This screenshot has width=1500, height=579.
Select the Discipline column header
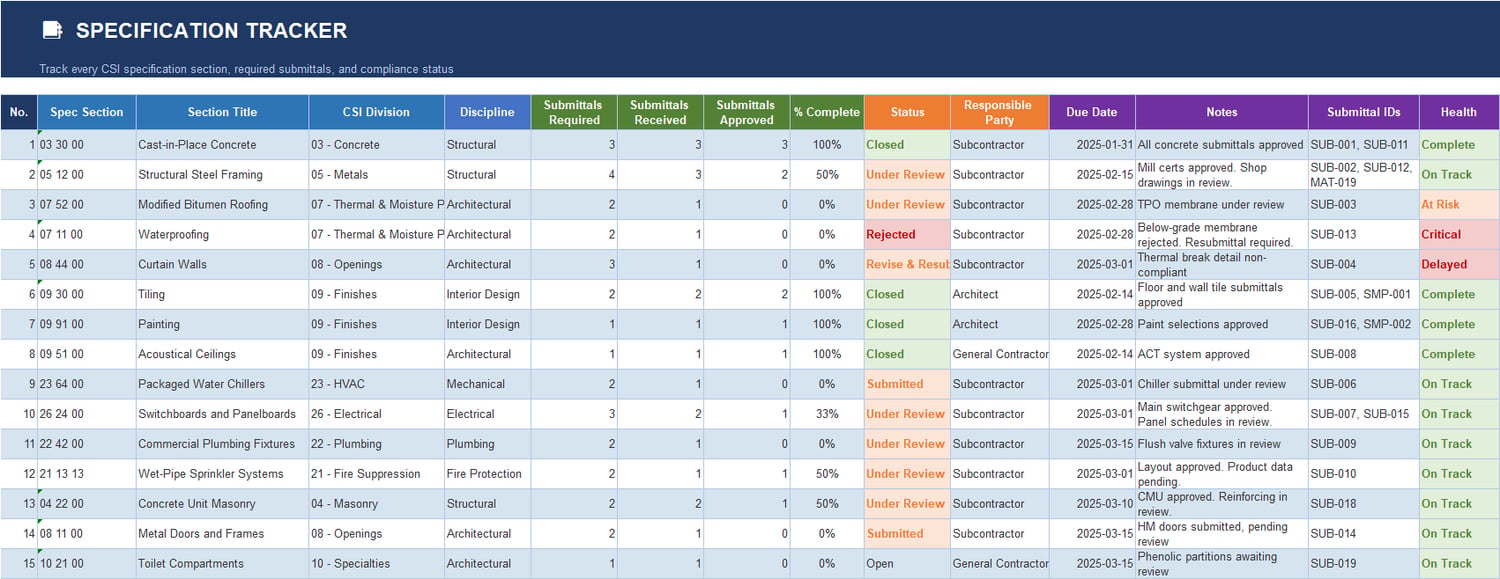pos(487,112)
